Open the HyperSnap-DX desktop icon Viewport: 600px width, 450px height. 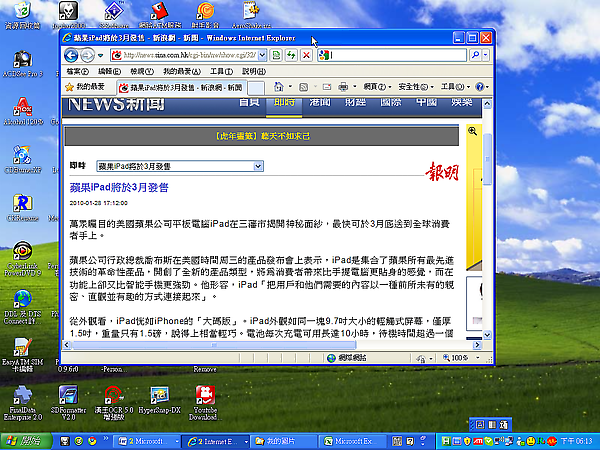point(159,401)
